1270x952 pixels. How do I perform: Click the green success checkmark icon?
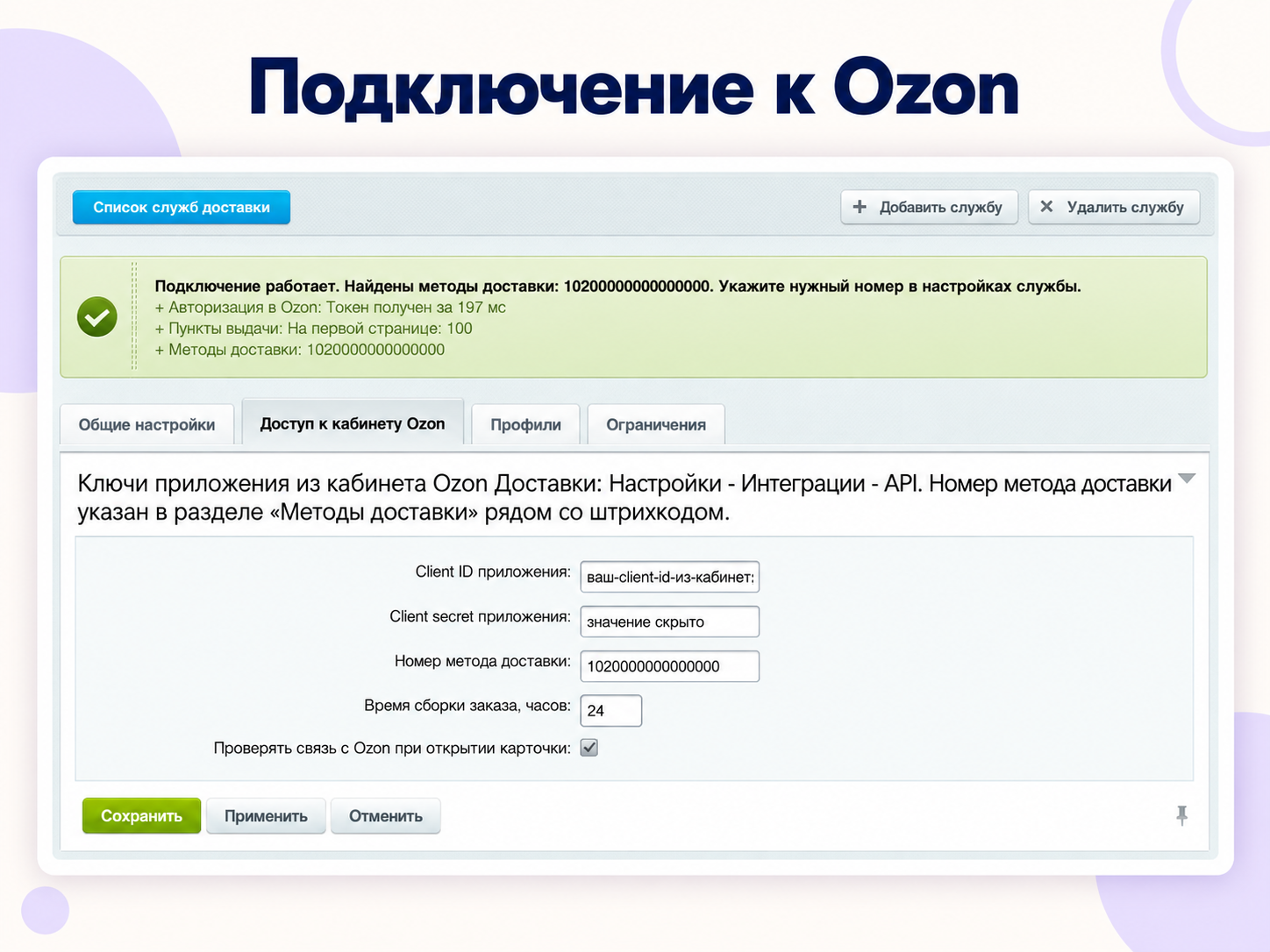(97, 317)
